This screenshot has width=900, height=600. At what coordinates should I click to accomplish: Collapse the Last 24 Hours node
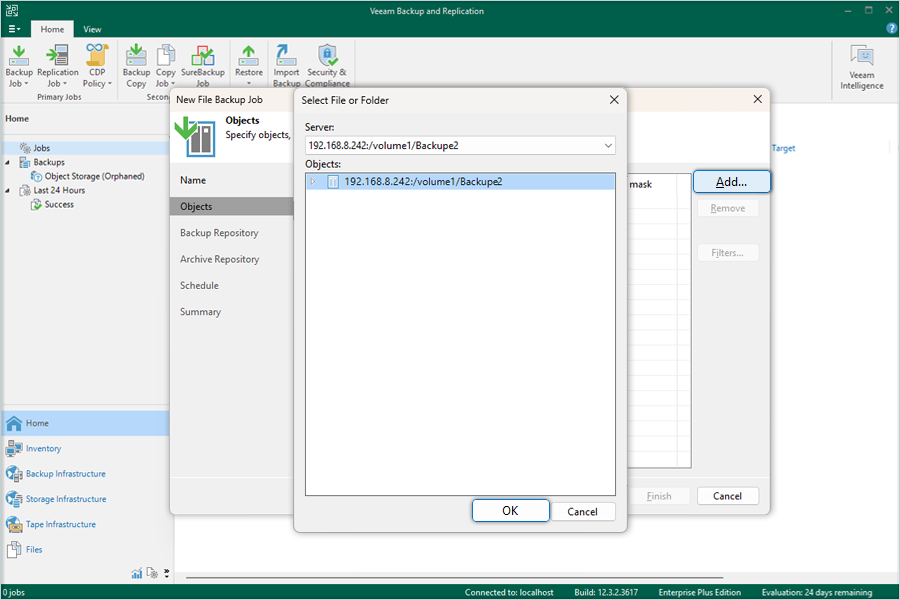tap(7, 191)
